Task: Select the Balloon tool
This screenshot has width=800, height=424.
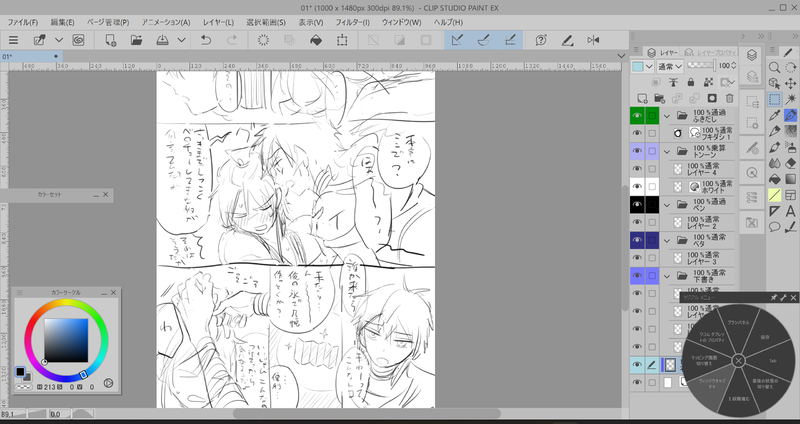Action: coord(774,227)
